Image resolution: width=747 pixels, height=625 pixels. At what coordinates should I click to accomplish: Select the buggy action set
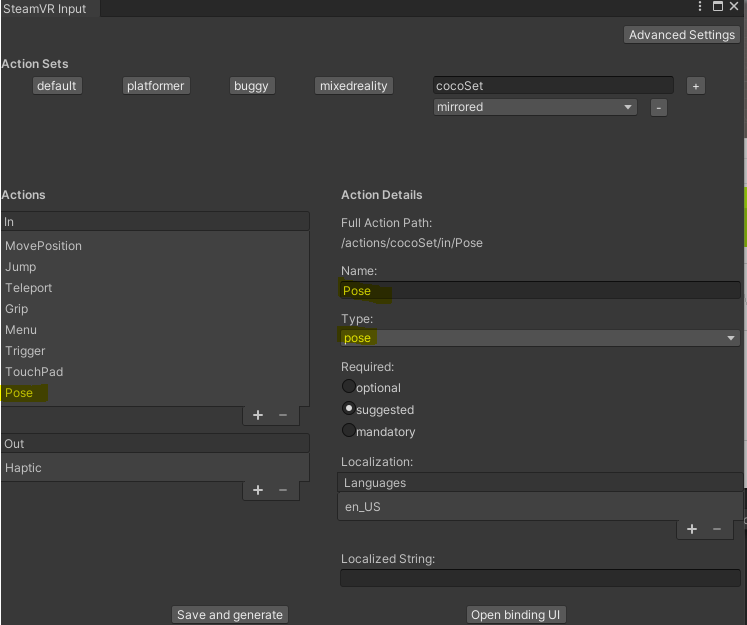tap(252, 86)
